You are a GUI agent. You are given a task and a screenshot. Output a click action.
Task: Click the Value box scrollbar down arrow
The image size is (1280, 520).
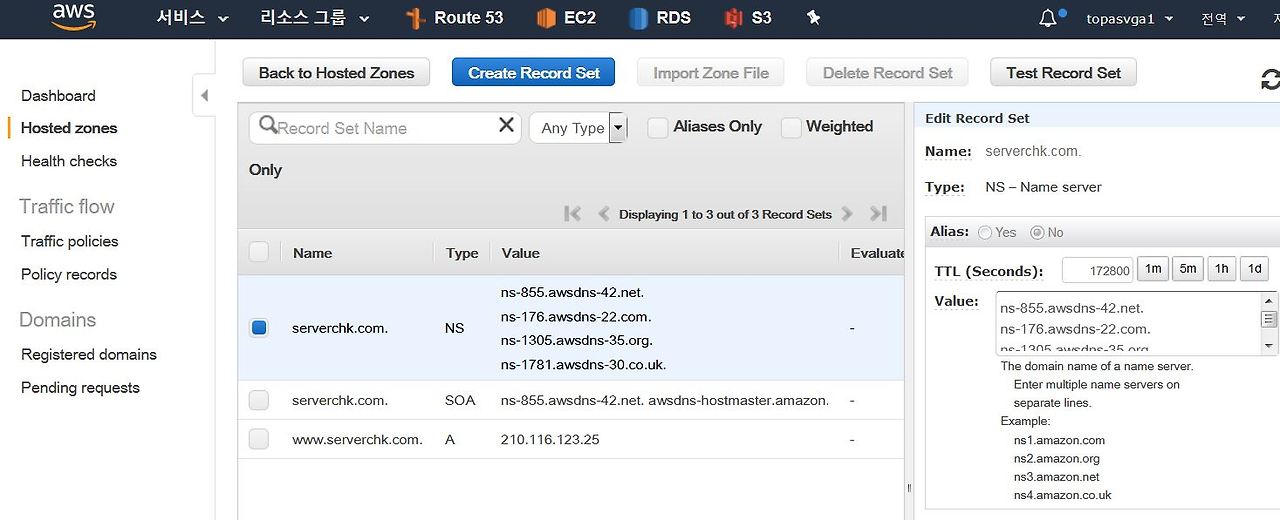pos(1269,345)
